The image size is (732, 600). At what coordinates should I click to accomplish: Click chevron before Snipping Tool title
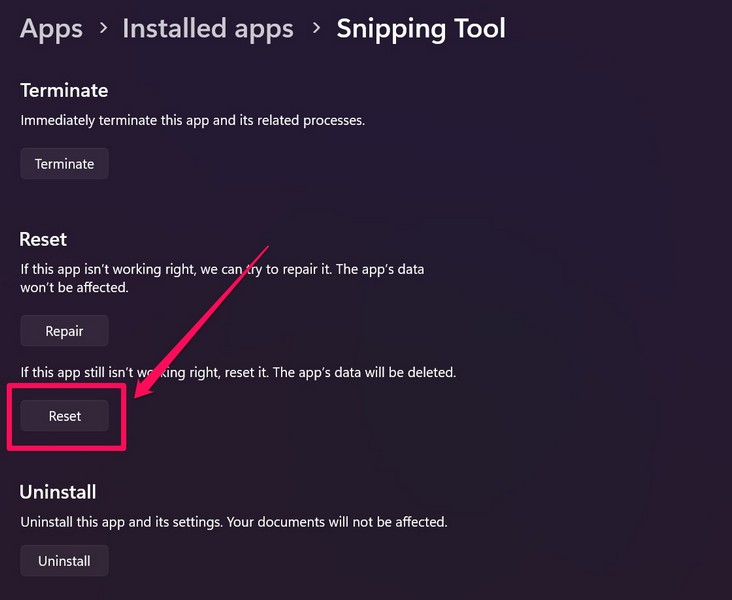(x=316, y=29)
